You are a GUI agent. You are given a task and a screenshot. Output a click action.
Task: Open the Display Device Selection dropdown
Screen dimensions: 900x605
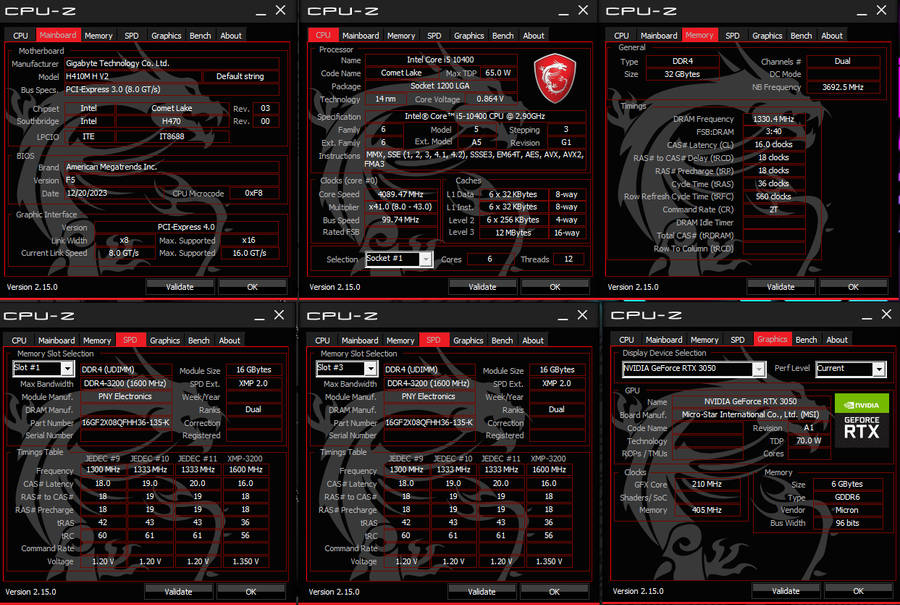pyautogui.click(x=757, y=369)
